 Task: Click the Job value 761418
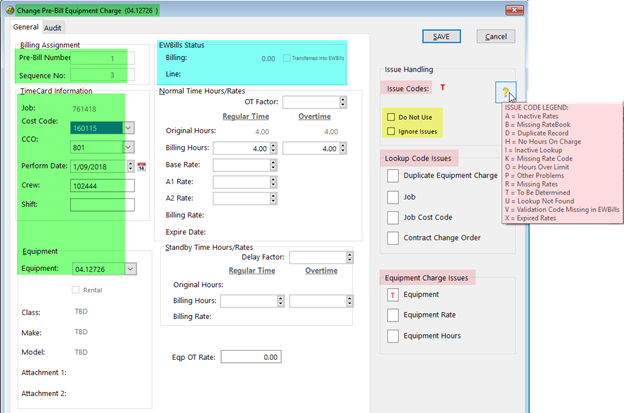84,109
